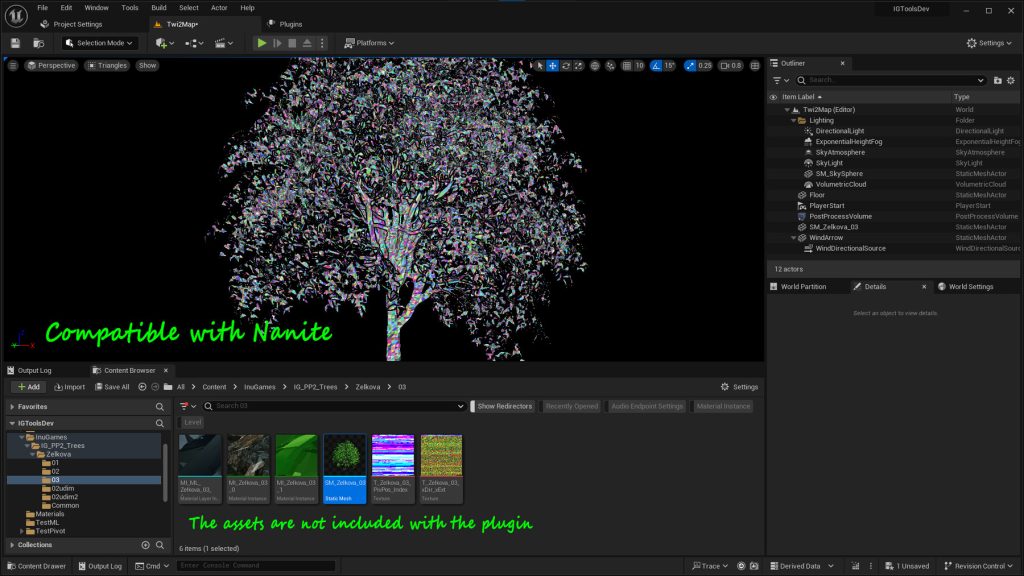Image resolution: width=1024 pixels, height=576 pixels.
Task: Collapse the WindArrow item in Outliner
Action: (794, 238)
